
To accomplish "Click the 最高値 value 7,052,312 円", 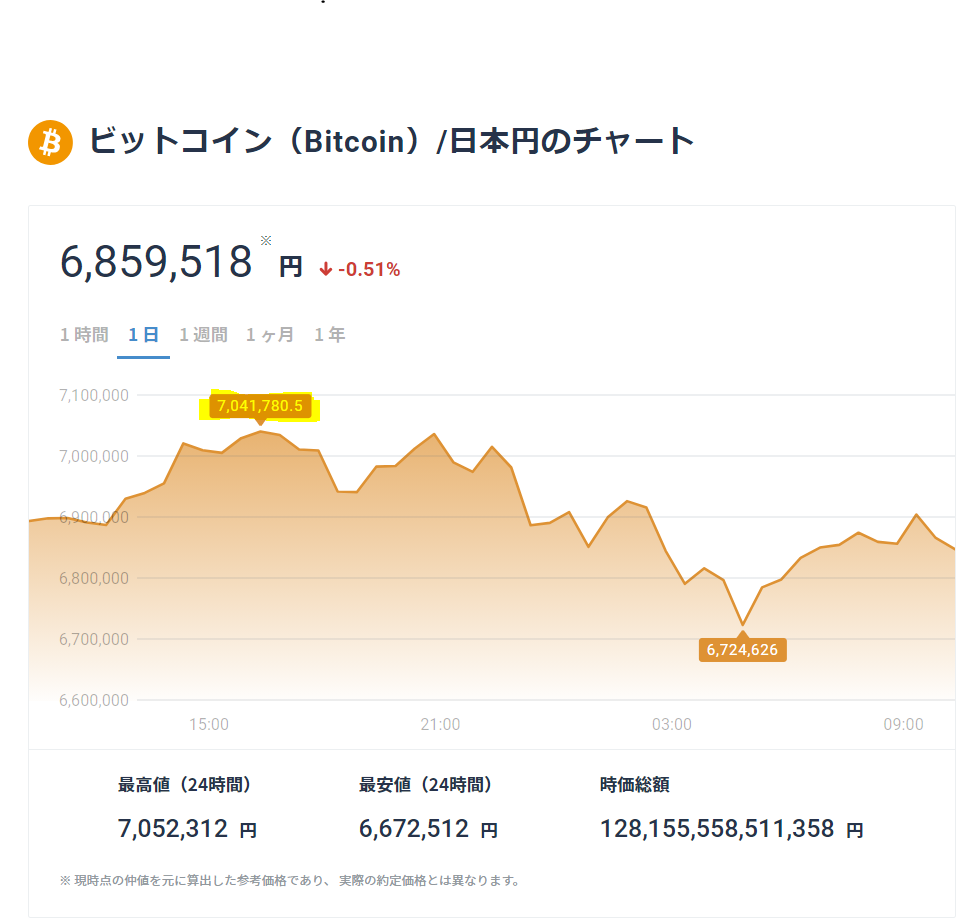I will [x=187, y=829].
